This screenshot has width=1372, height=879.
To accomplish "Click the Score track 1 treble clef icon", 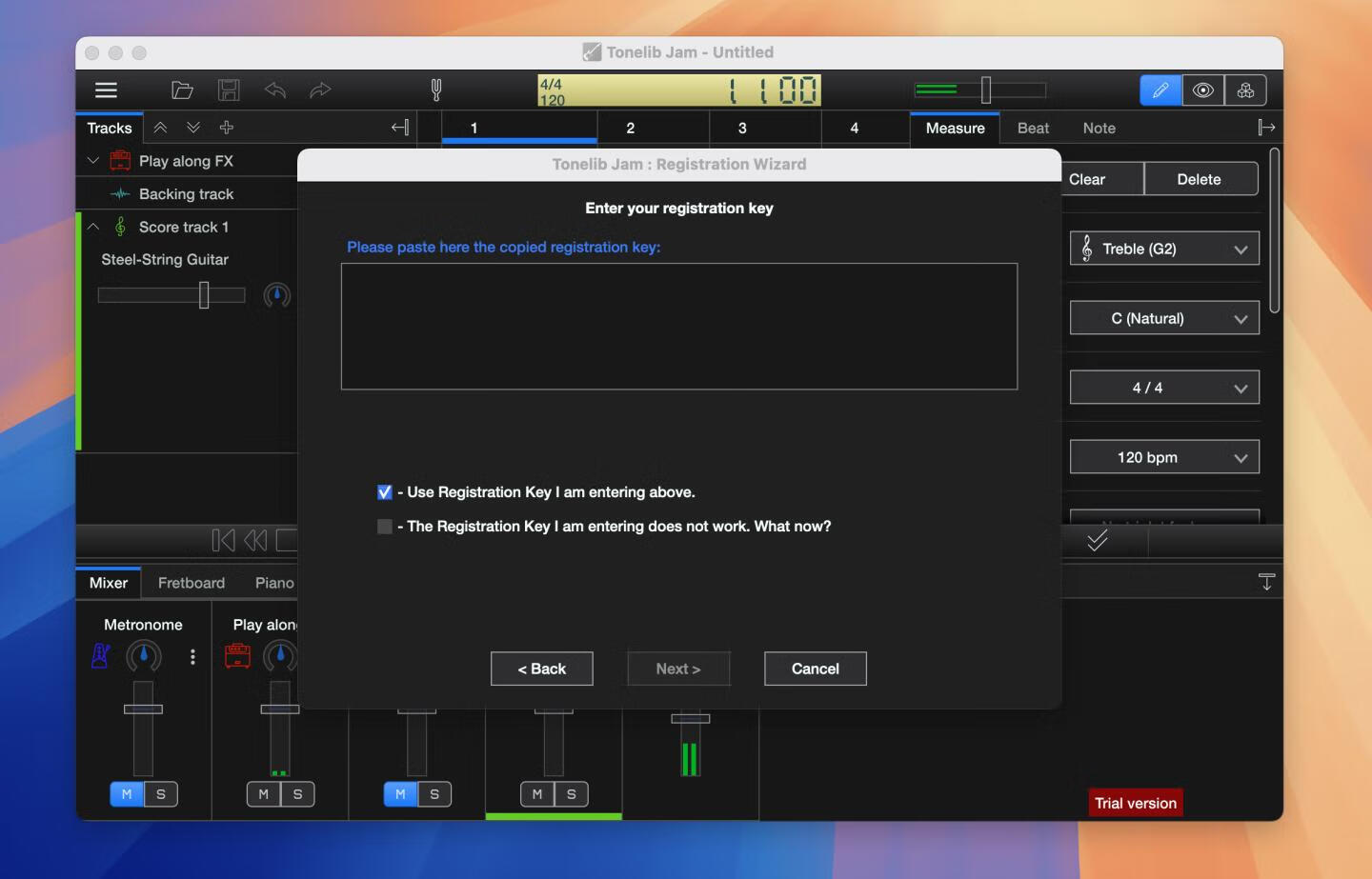I will point(120,227).
